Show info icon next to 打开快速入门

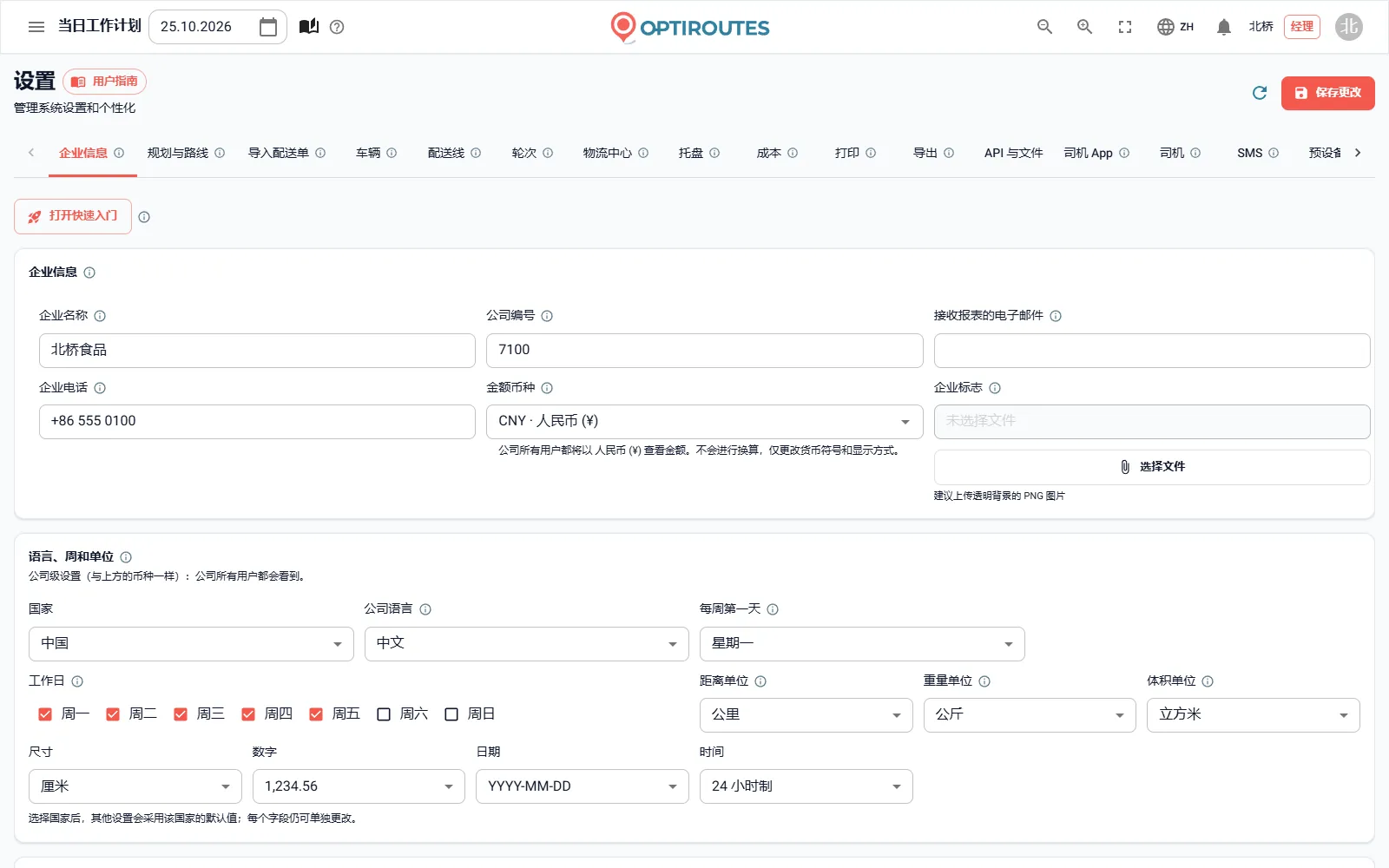[x=144, y=217]
